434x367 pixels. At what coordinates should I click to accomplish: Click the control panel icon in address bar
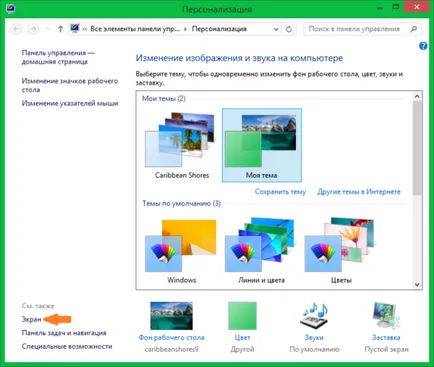75,29
